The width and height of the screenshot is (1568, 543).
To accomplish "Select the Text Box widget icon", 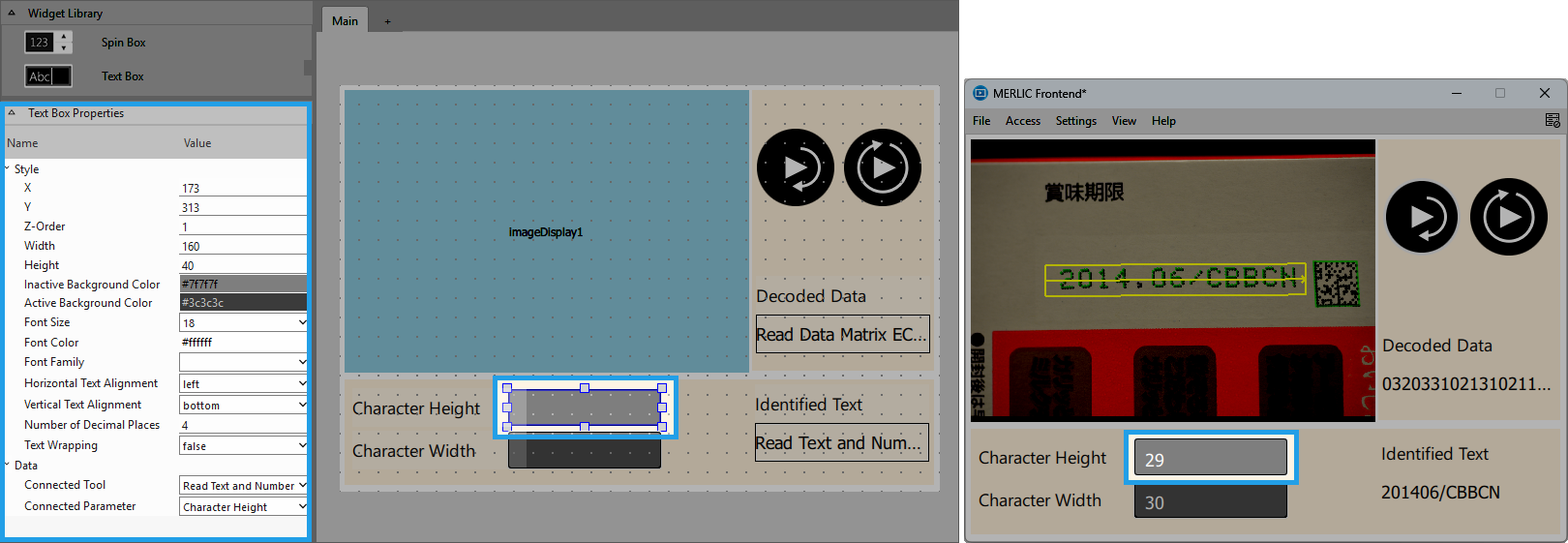I will point(48,76).
